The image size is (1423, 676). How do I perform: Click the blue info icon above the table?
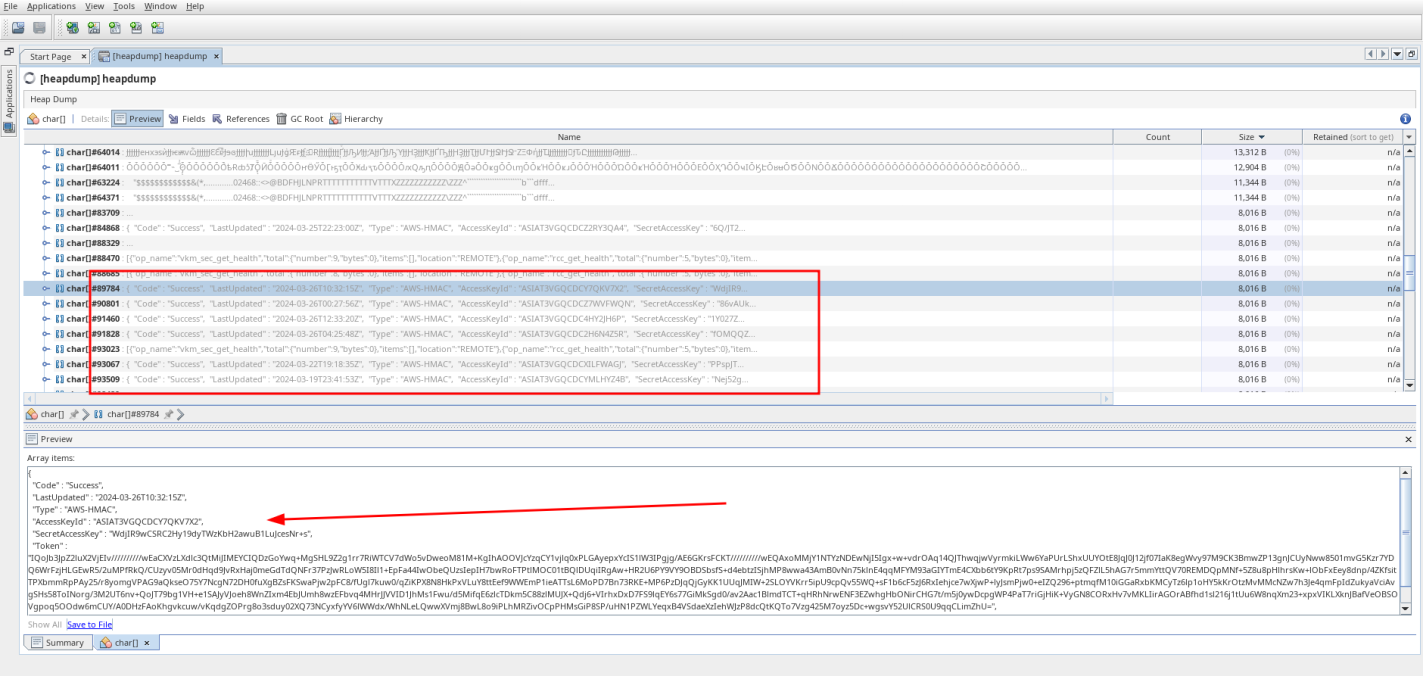pos(1405,119)
